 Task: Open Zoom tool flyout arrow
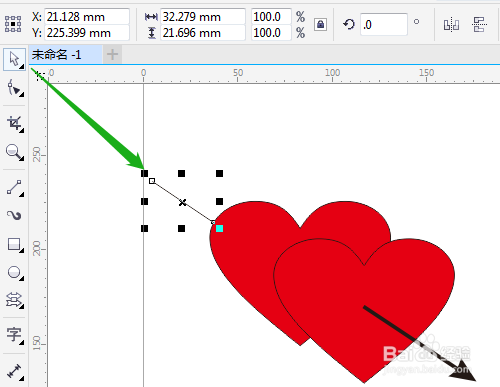coord(22,158)
